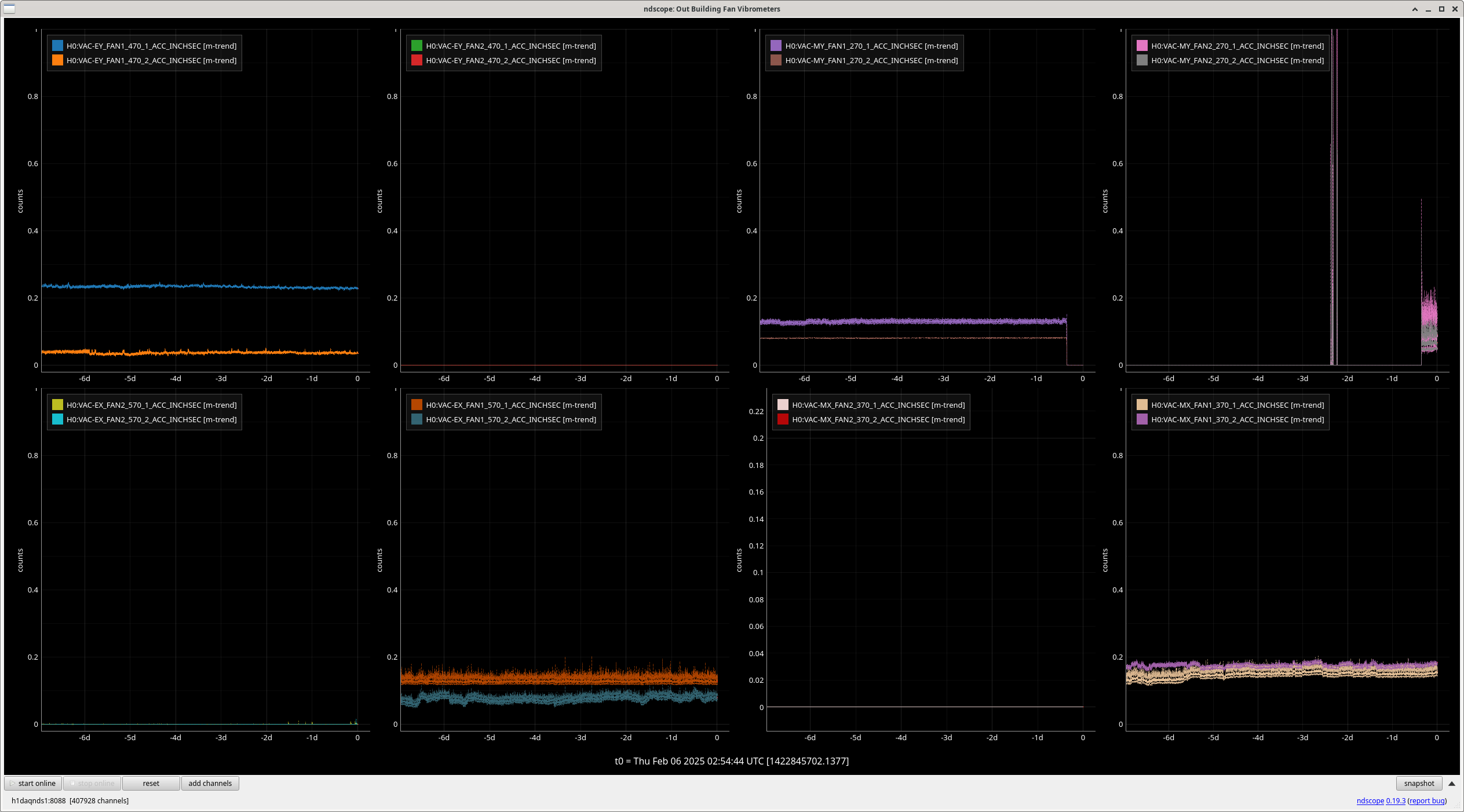Click orange swatch for EY_FAN1_470_2 channel
Screen dimensions: 1464x812
point(57,60)
